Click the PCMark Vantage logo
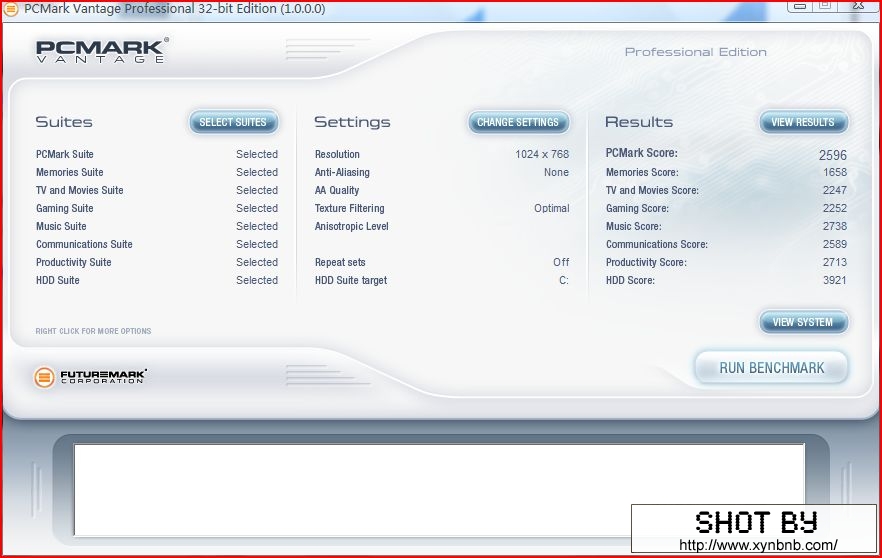882x558 pixels. [x=102, y=51]
